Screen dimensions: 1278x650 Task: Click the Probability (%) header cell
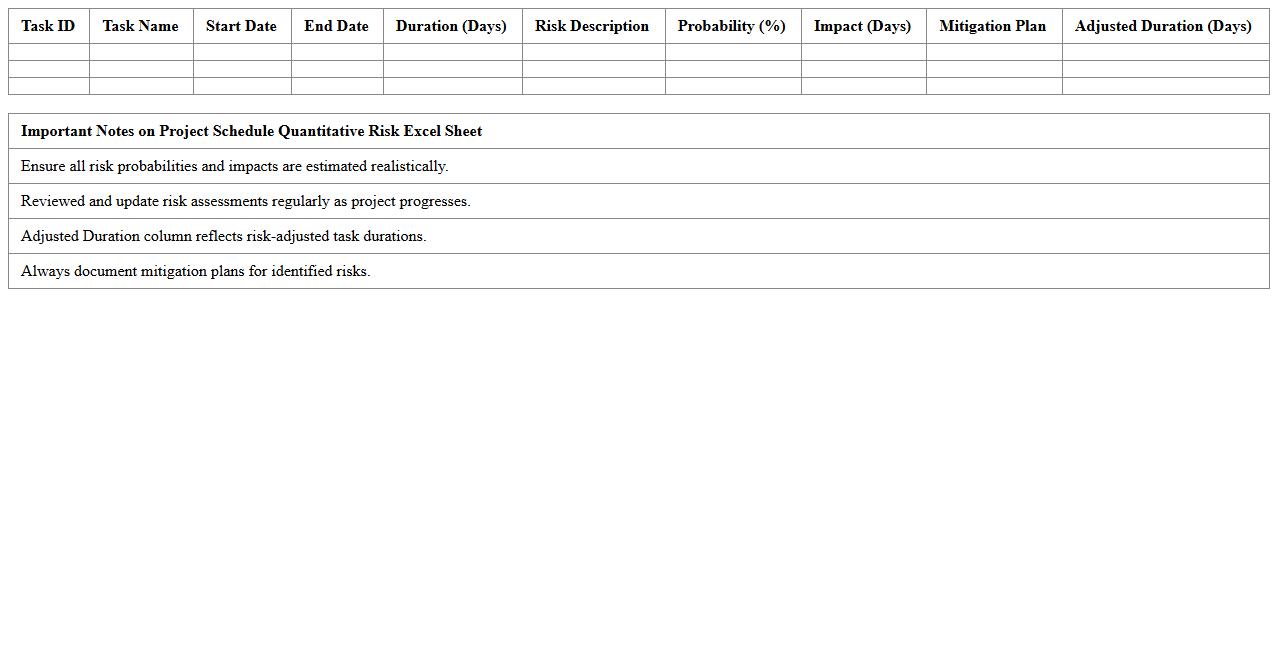click(x=732, y=26)
